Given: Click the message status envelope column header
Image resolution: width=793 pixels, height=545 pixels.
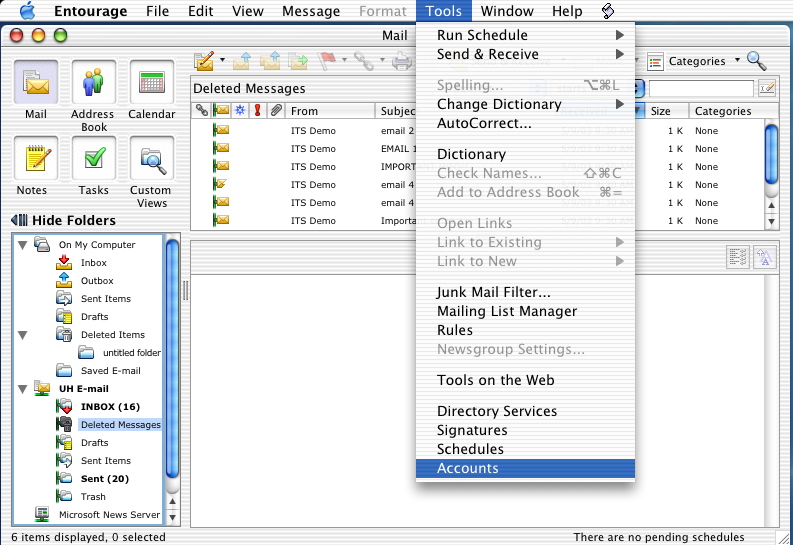Looking at the screenshot, I should (x=222, y=110).
